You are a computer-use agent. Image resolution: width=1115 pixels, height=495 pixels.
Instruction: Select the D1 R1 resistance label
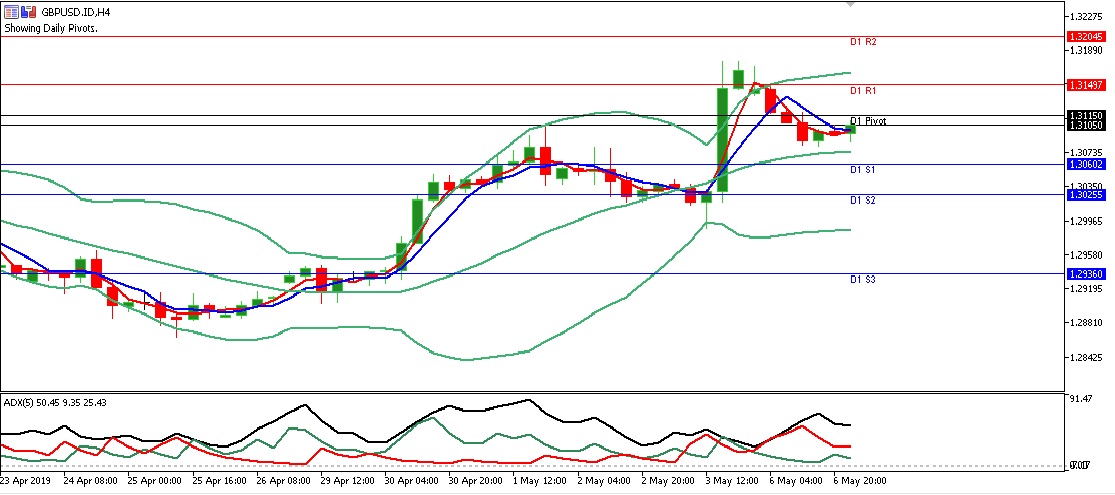pos(863,91)
